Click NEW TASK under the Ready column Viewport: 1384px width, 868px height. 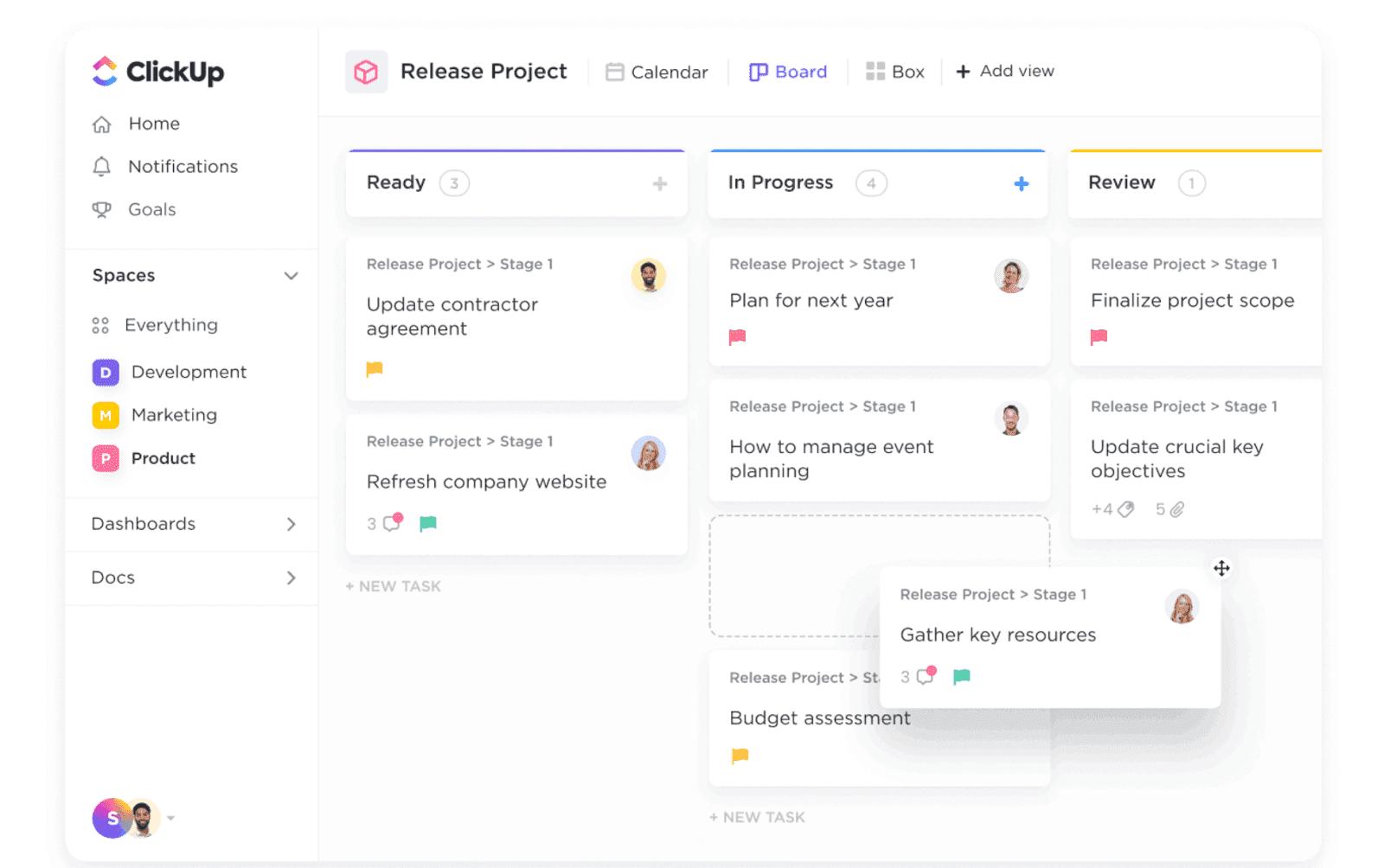click(x=394, y=586)
